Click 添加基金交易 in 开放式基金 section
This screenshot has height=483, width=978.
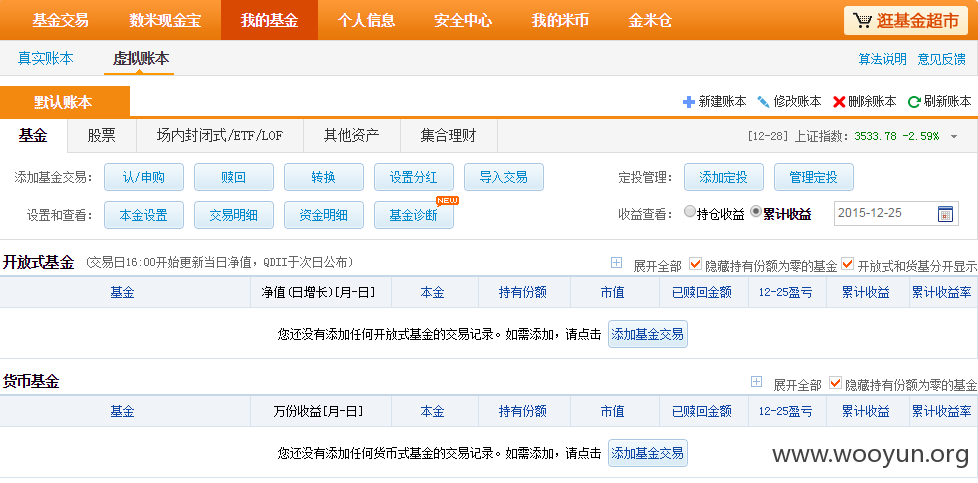click(x=647, y=334)
